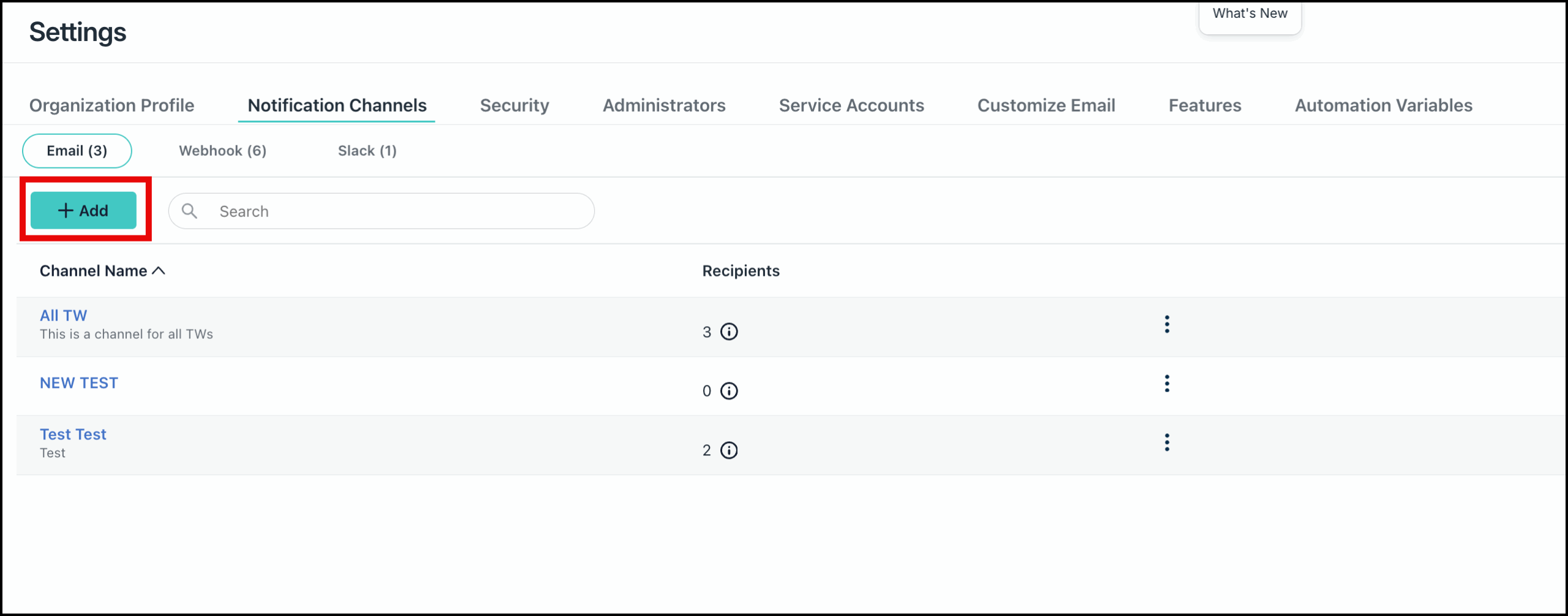1568x616 pixels.
Task: Open the NEW TEST channel
Action: click(78, 382)
